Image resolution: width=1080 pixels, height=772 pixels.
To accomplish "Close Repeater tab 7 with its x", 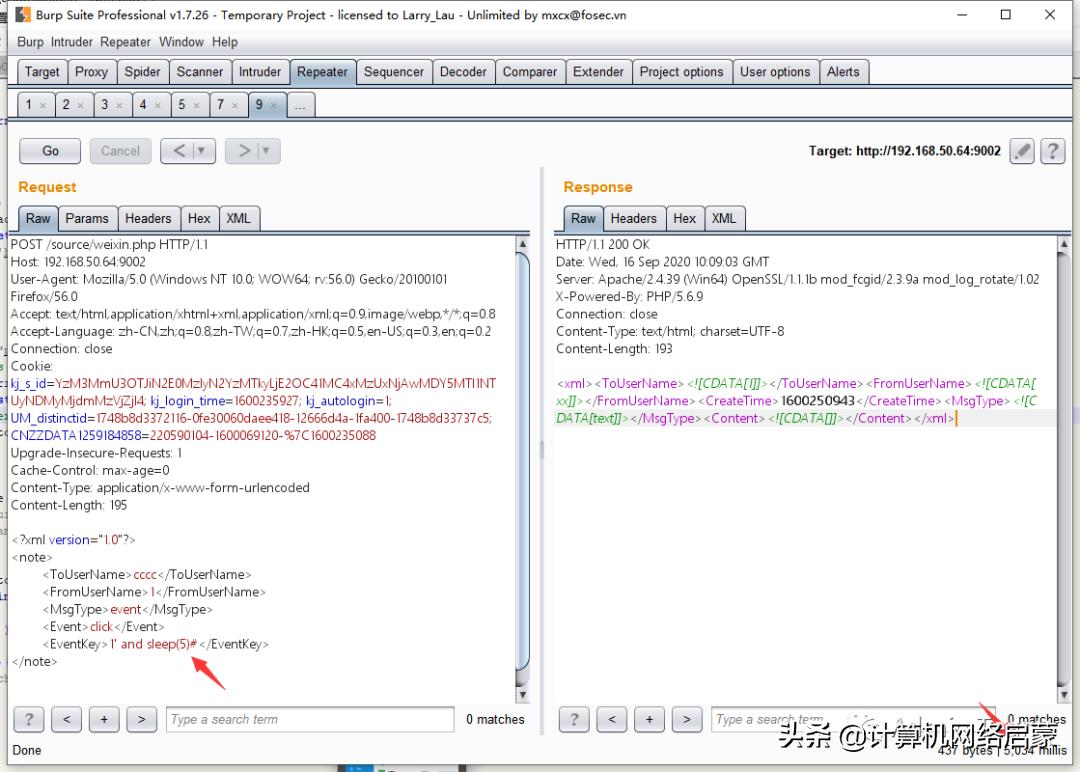I will tap(235, 105).
